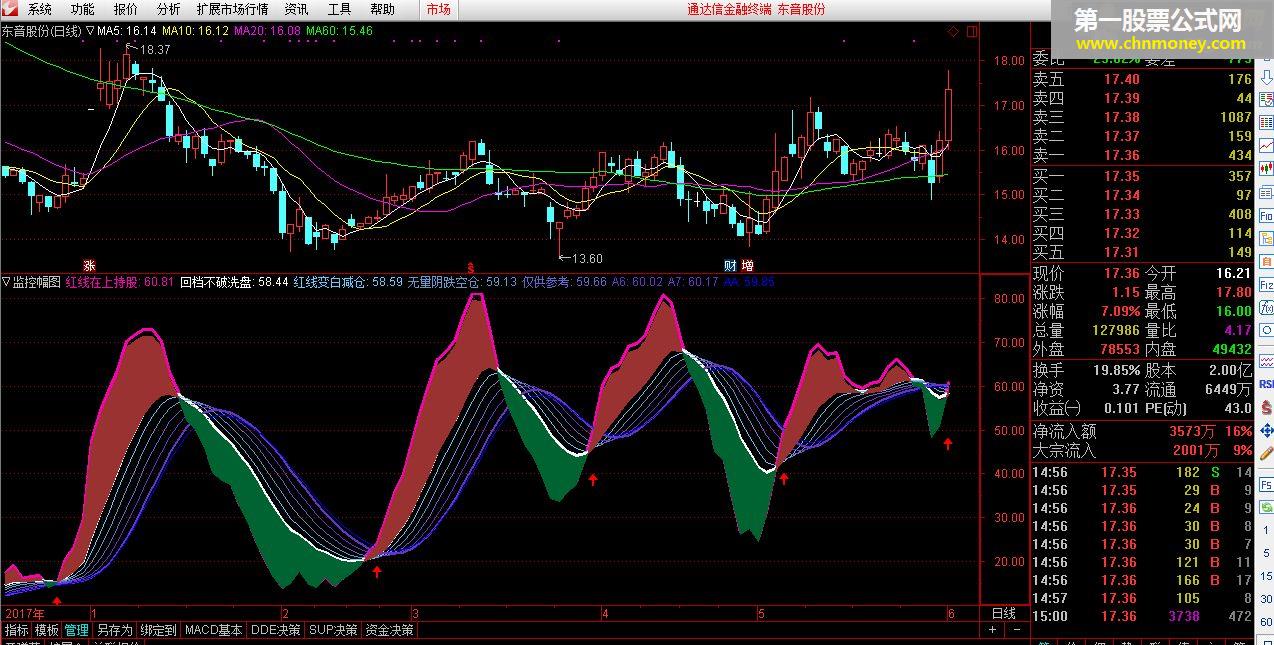Click the minus button on the bottom tab bar

(1016, 630)
